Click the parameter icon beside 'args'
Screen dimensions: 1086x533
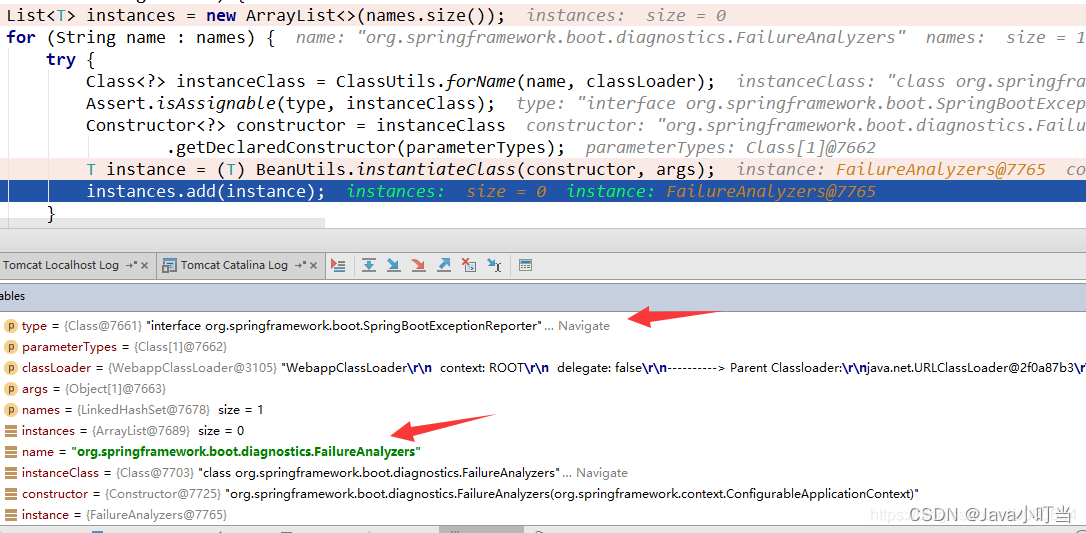tap(11, 389)
